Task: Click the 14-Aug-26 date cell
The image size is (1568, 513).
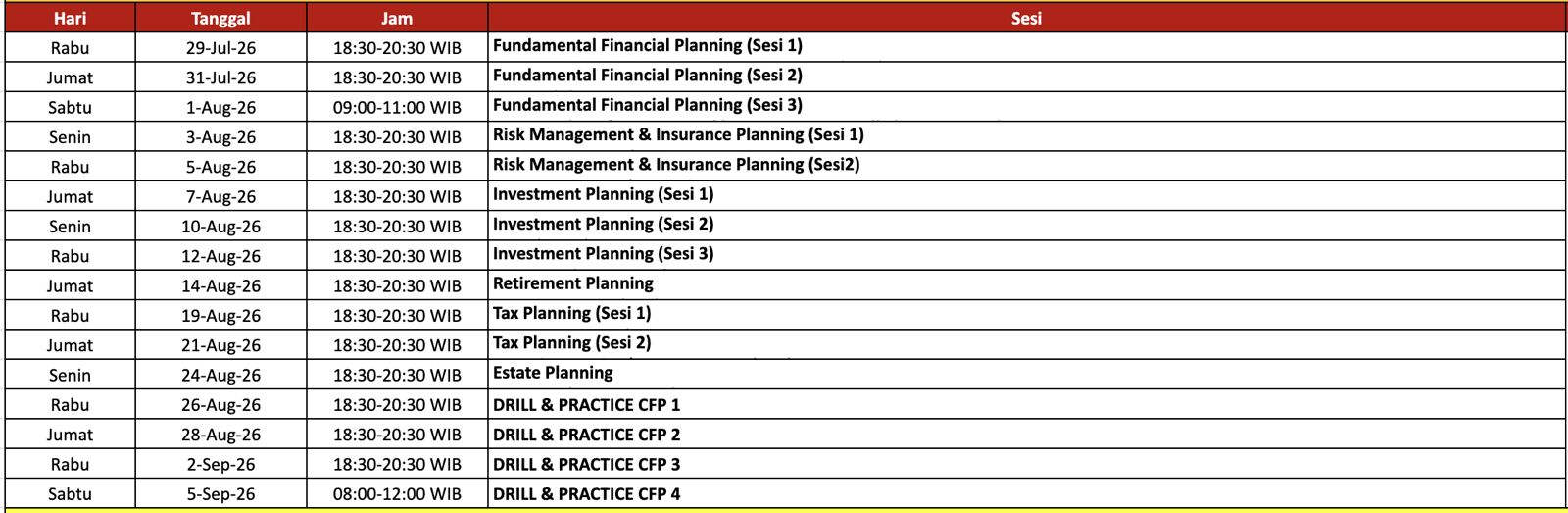Action: pos(220,285)
